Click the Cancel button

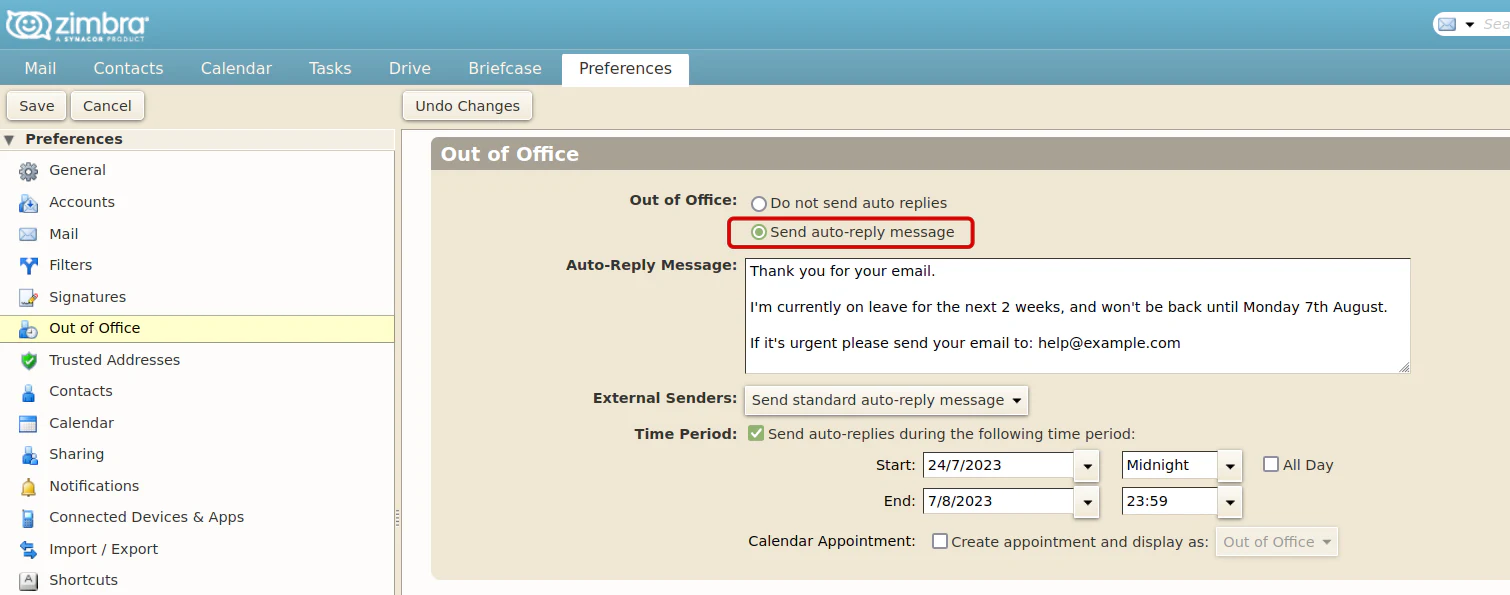[x=107, y=106]
